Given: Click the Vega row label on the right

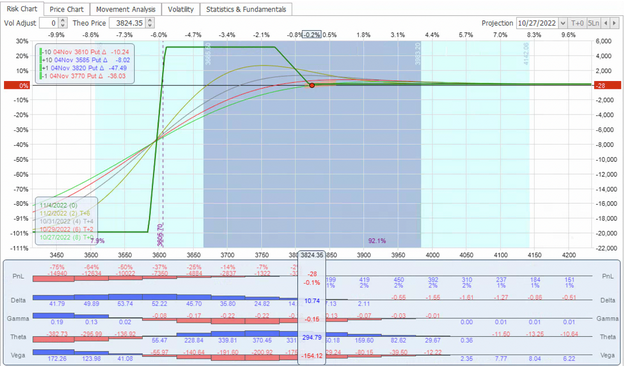Looking at the screenshot, I should 607,355.
